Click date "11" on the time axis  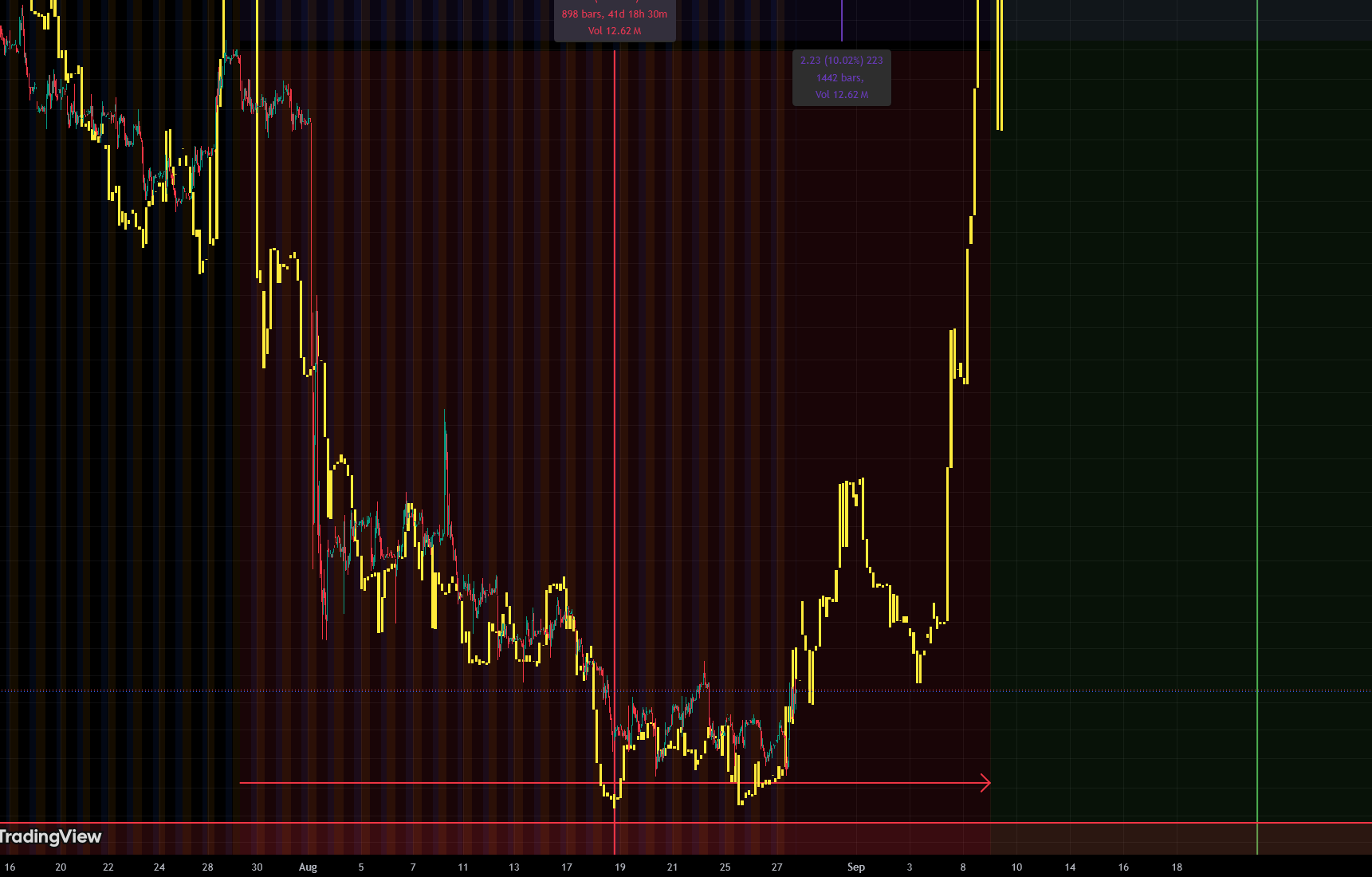click(463, 867)
